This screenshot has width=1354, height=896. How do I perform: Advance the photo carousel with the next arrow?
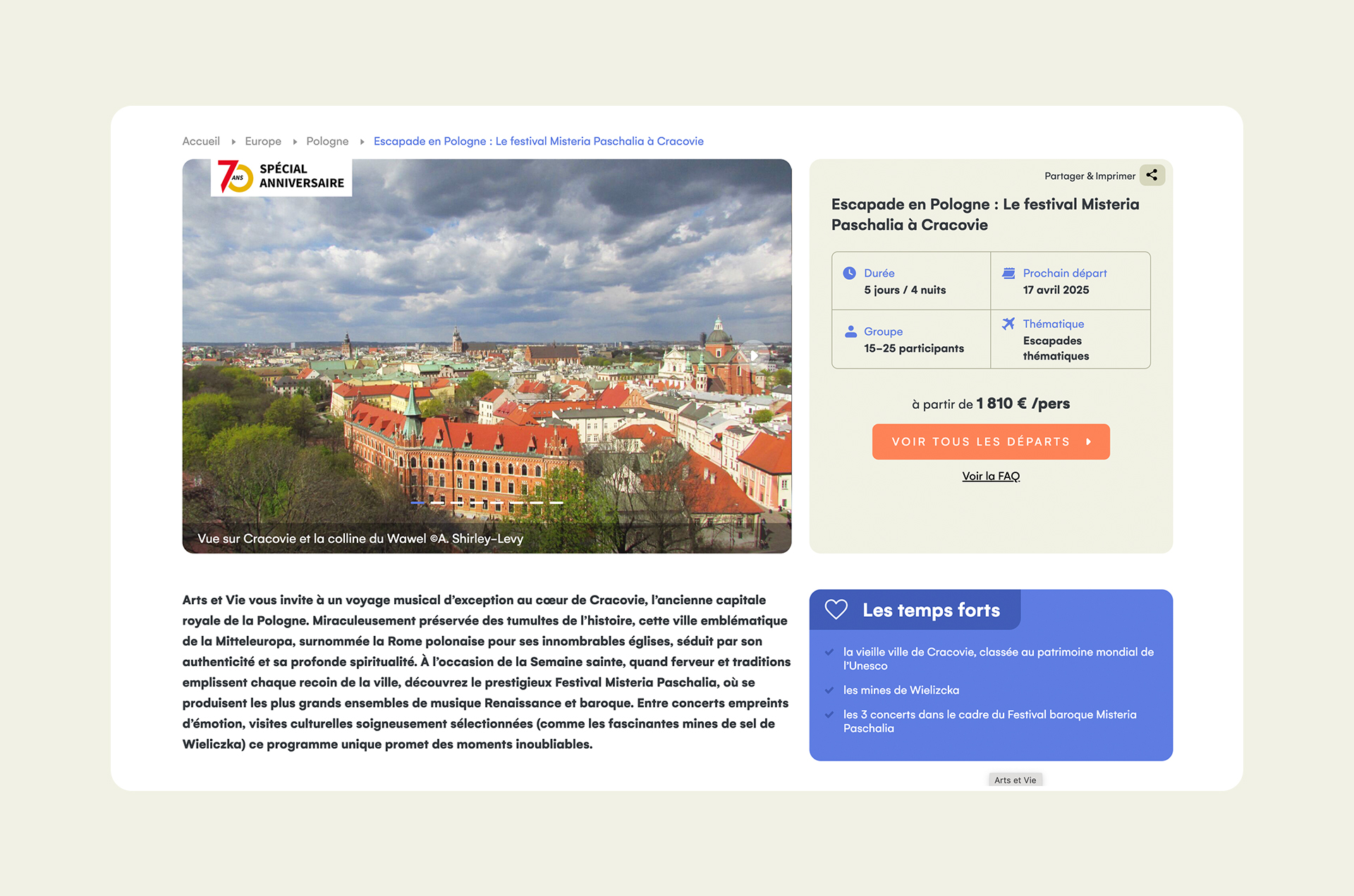pyautogui.click(x=754, y=355)
